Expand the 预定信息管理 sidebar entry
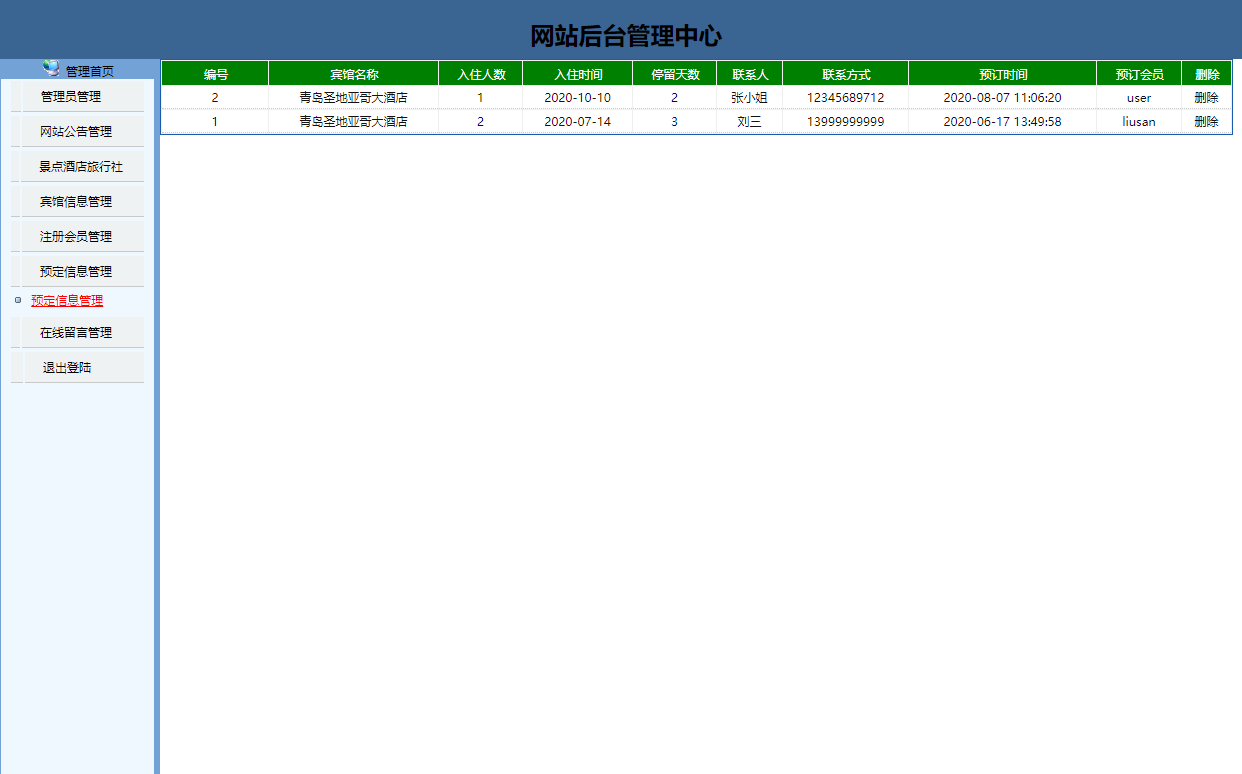 (x=77, y=270)
